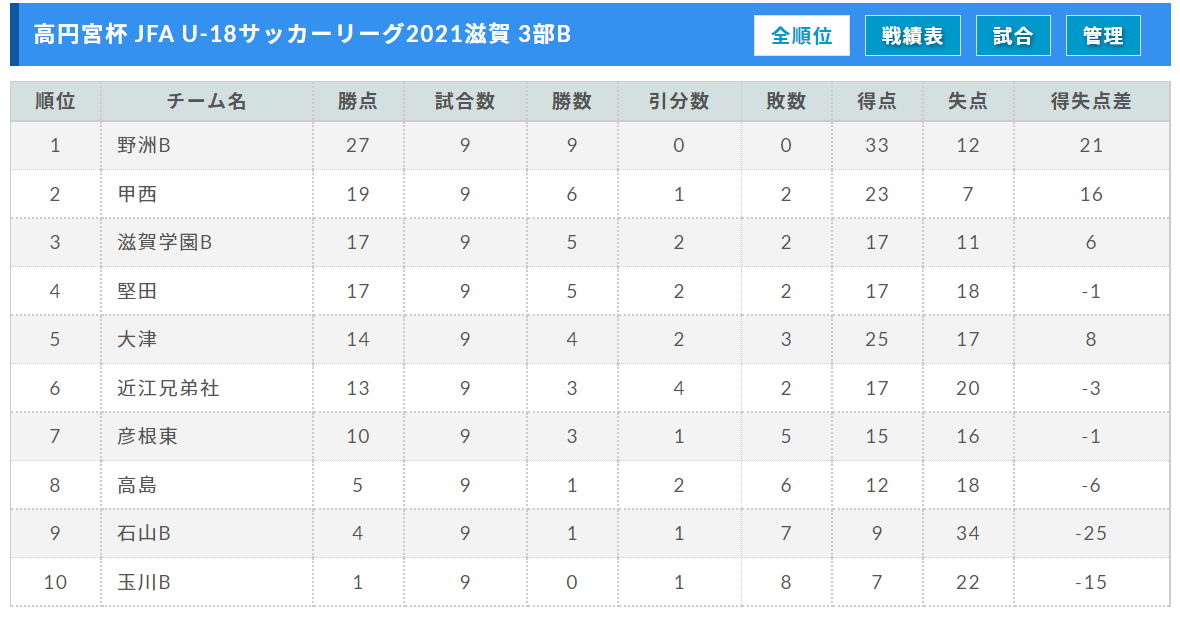The image size is (1180, 618).
Task: Switch to the 戦績表 tab
Action: click(912, 35)
